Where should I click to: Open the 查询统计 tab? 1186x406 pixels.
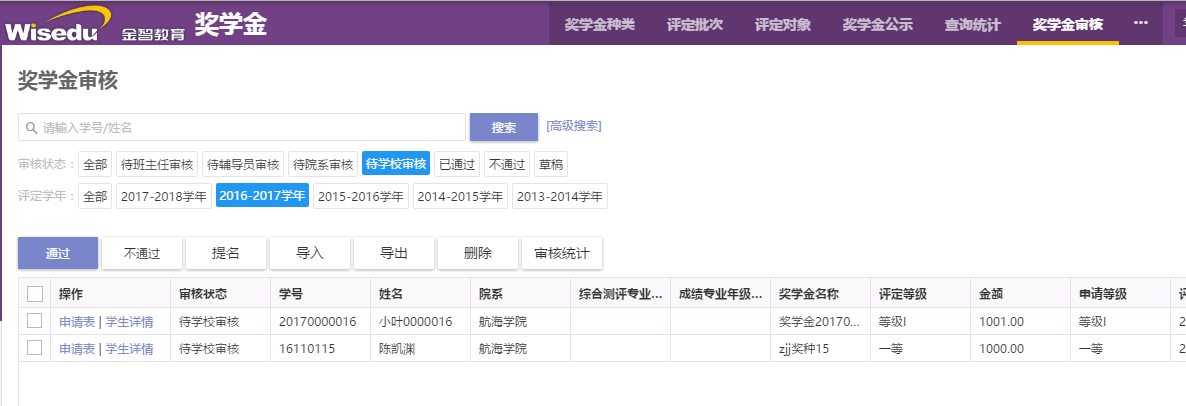point(972,24)
